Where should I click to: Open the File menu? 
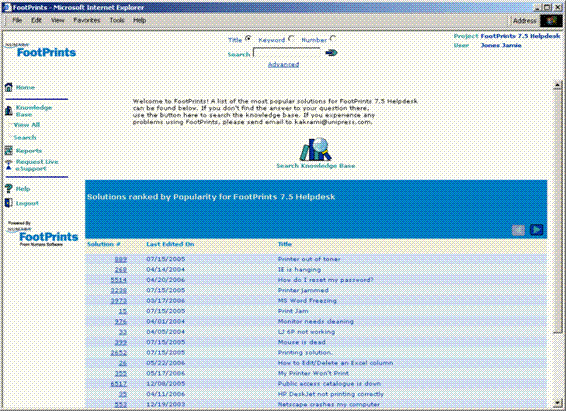point(17,20)
